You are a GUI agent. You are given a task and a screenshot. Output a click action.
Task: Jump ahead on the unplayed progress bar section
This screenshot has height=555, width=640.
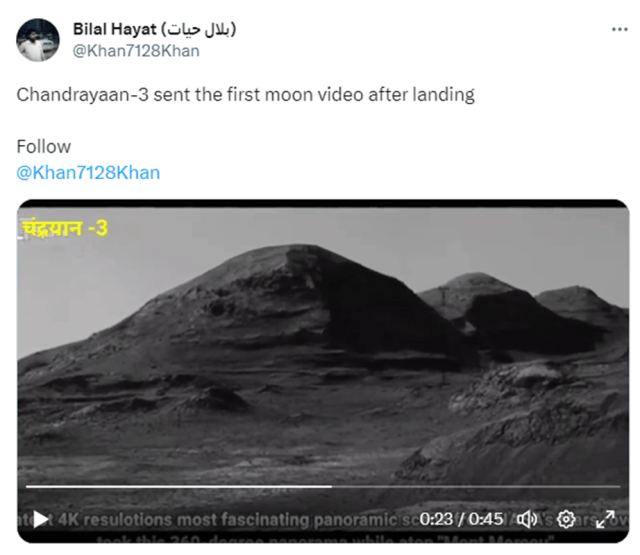476,486
